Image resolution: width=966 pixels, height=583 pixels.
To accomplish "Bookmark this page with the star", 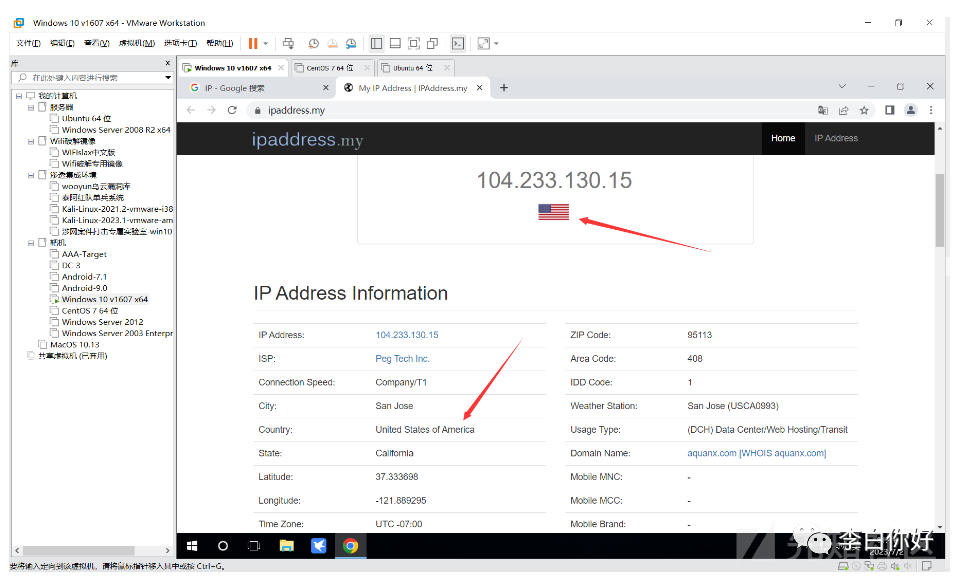I will (x=864, y=110).
